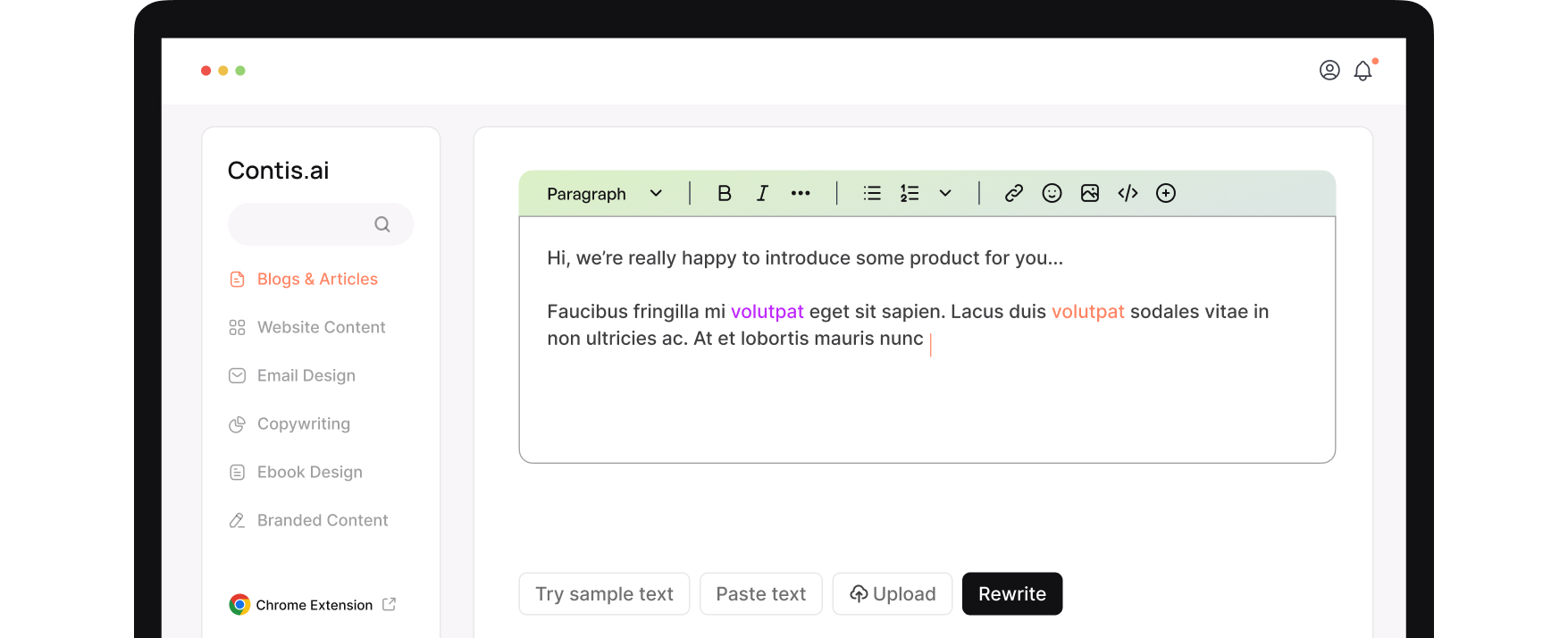Click Try sample text button

[x=604, y=594]
